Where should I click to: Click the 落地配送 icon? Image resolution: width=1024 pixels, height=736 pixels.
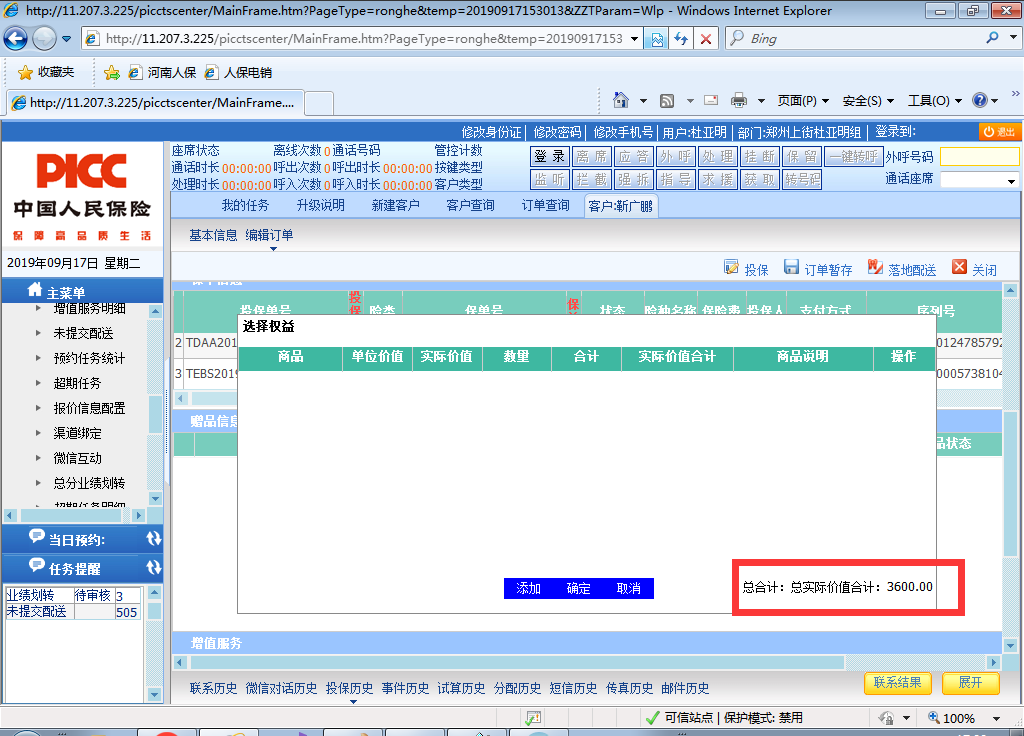(875, 267)
